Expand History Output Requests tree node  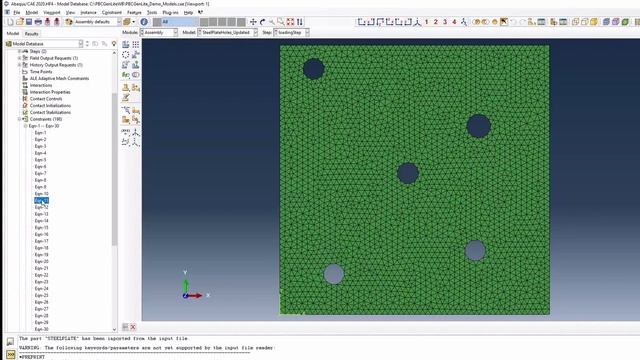pyautogui.click(x=19, y=65)
